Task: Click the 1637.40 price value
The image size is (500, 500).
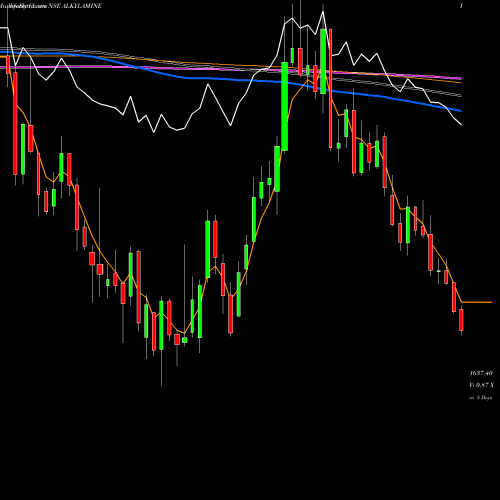Action: tap(481, 373)
